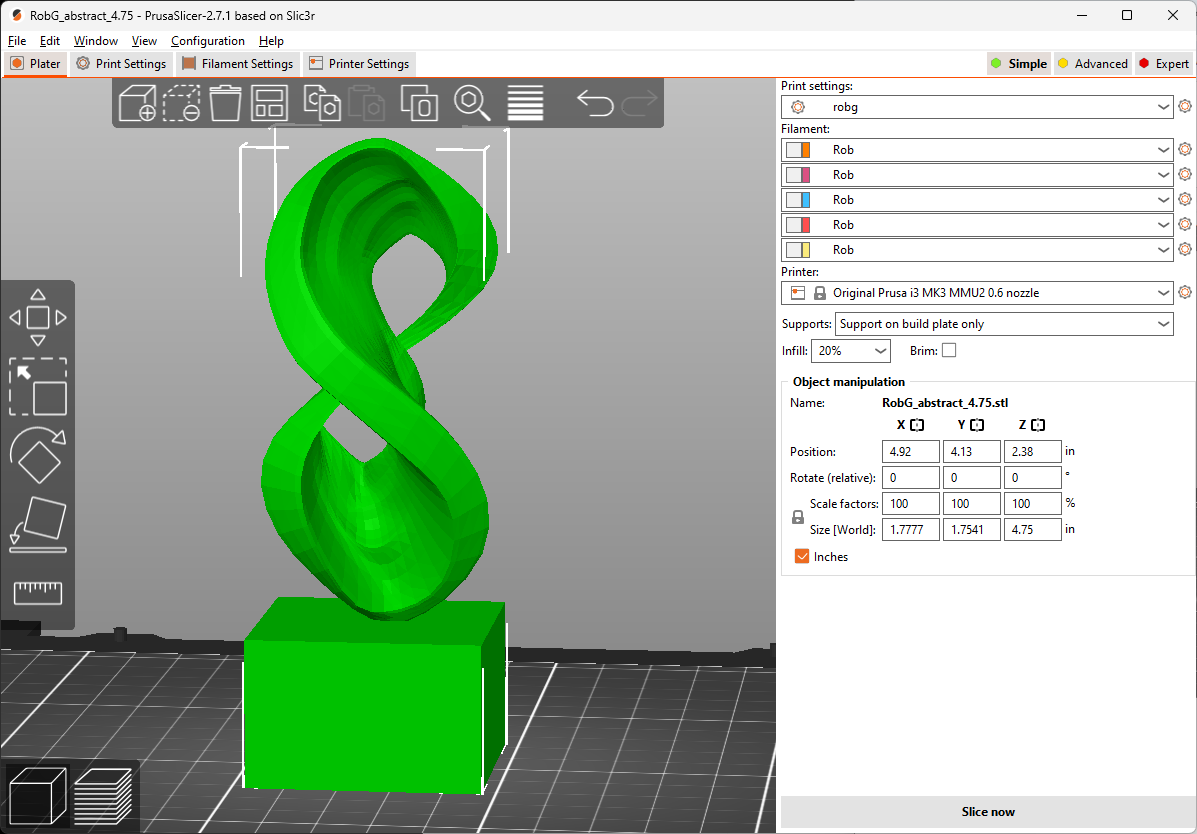Open the Printer selection dropdown
The width and height of the screenshot is (1197, 834).
coord(977,293)
